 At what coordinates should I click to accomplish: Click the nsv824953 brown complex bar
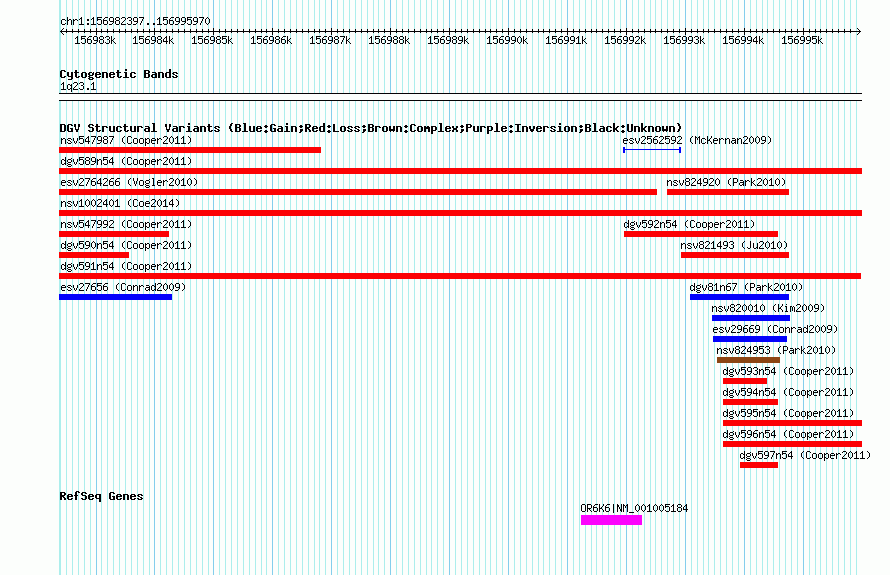(x=749, y=360)
